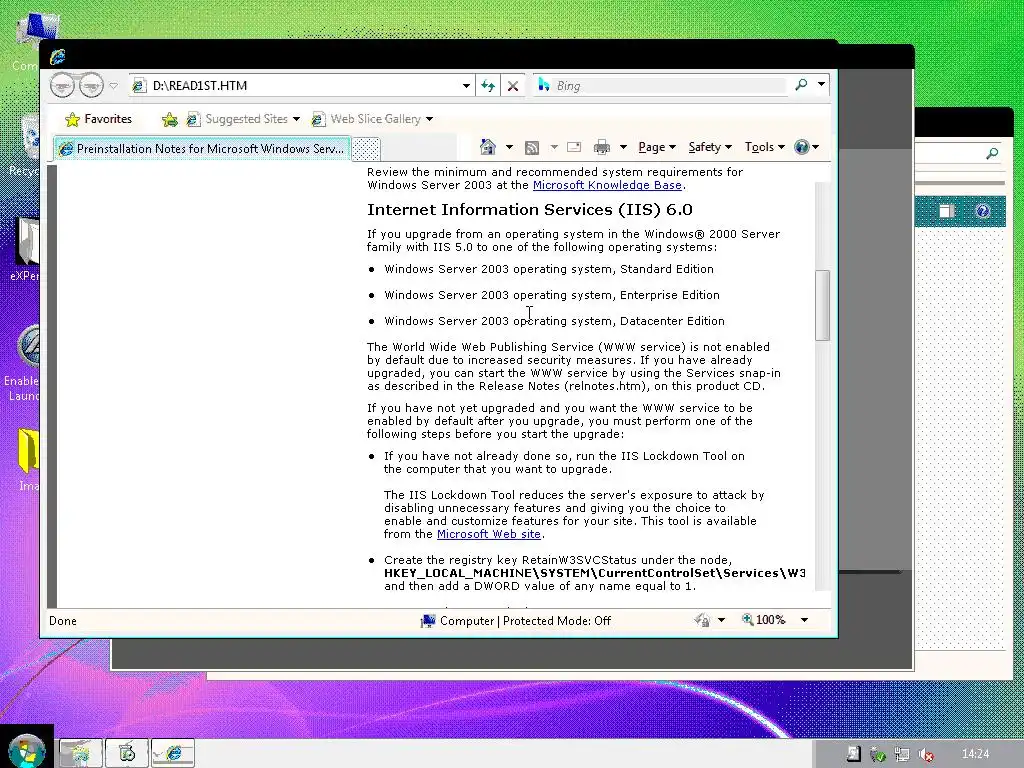The height and width of the screenshot is (768, 1024).
Task: Expand the address bar history dropdown
Action: (466, 86)
